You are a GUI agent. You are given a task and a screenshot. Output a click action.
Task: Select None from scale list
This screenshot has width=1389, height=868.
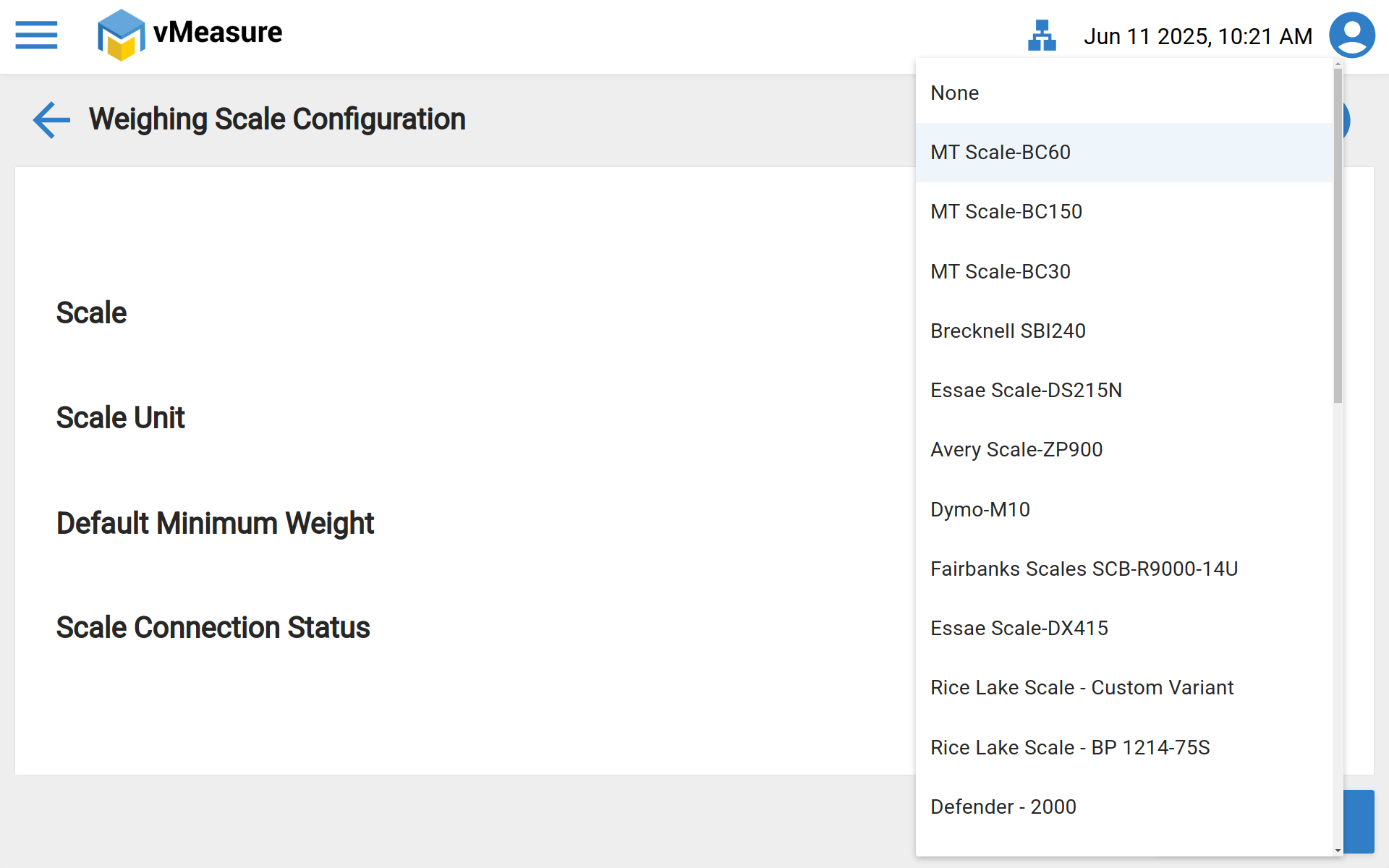(x=954, y=93)
